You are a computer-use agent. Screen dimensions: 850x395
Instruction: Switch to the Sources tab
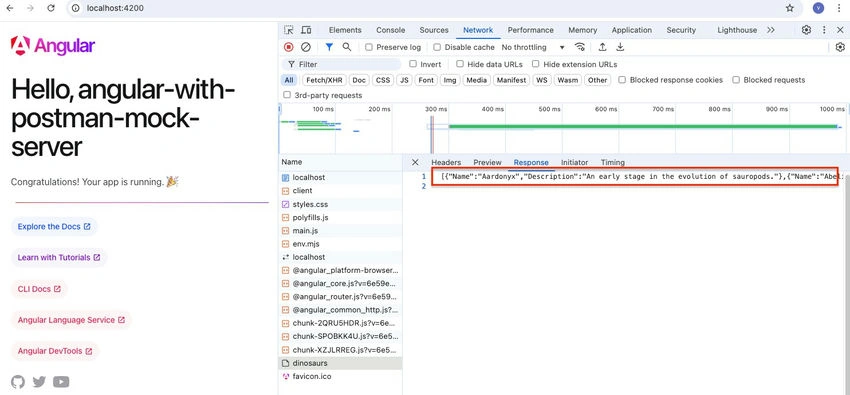pyautogui.click(x=434, y=30)
